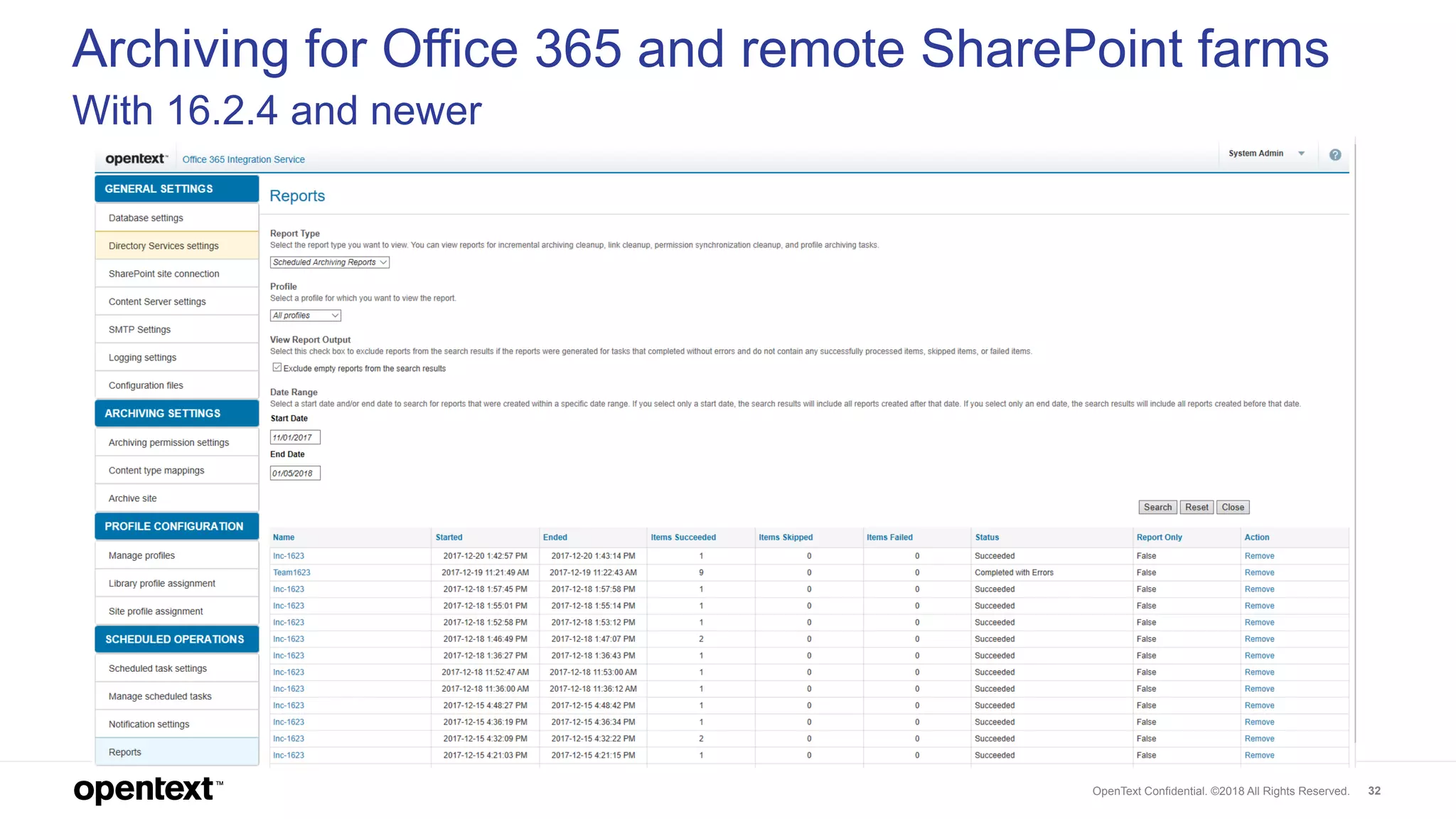Open Configuration files in sidebar
The height and width of the screenshot is (819, 1456).
[x=177, y=385]
